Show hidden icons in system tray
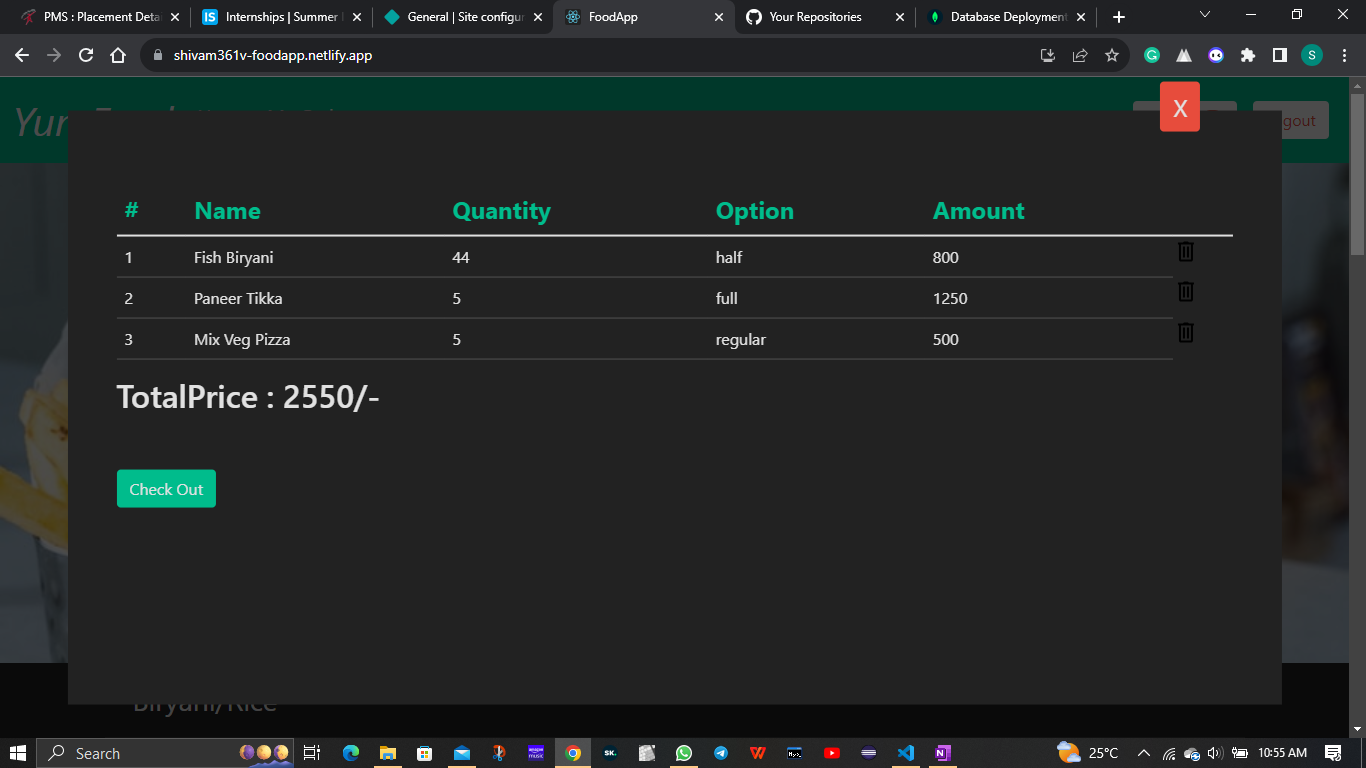This screenshot has height=768, width=1366. point(1141,753)
